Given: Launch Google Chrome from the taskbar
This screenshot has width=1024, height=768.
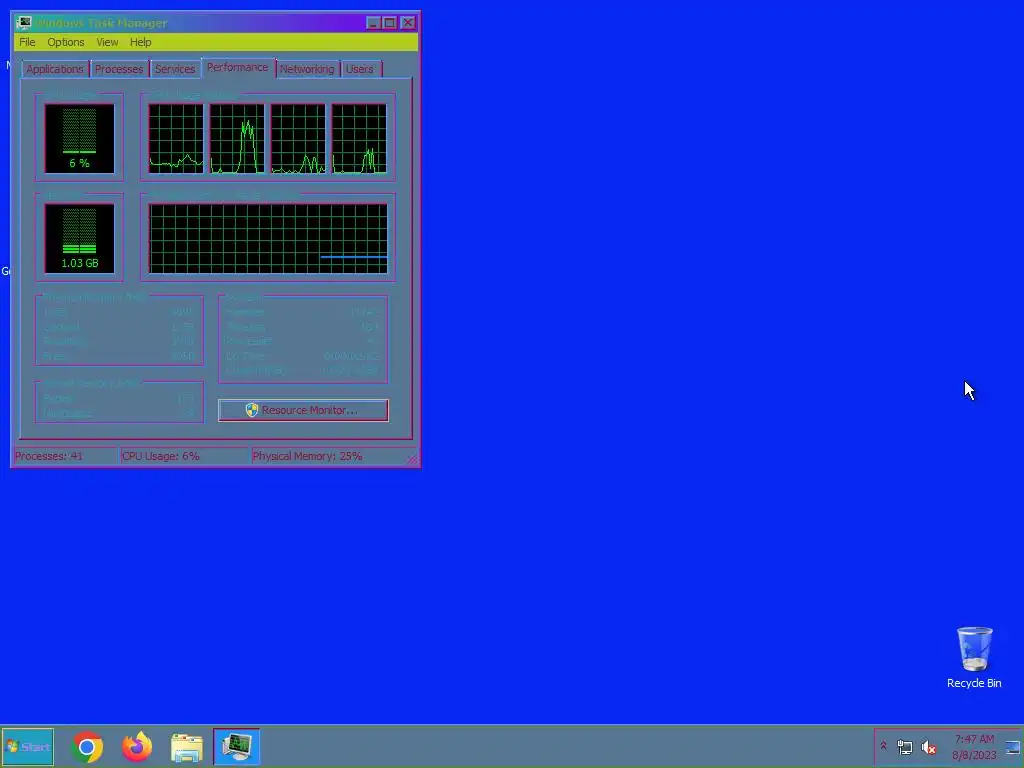Looking at the screenshot, I should coord(88,747).
